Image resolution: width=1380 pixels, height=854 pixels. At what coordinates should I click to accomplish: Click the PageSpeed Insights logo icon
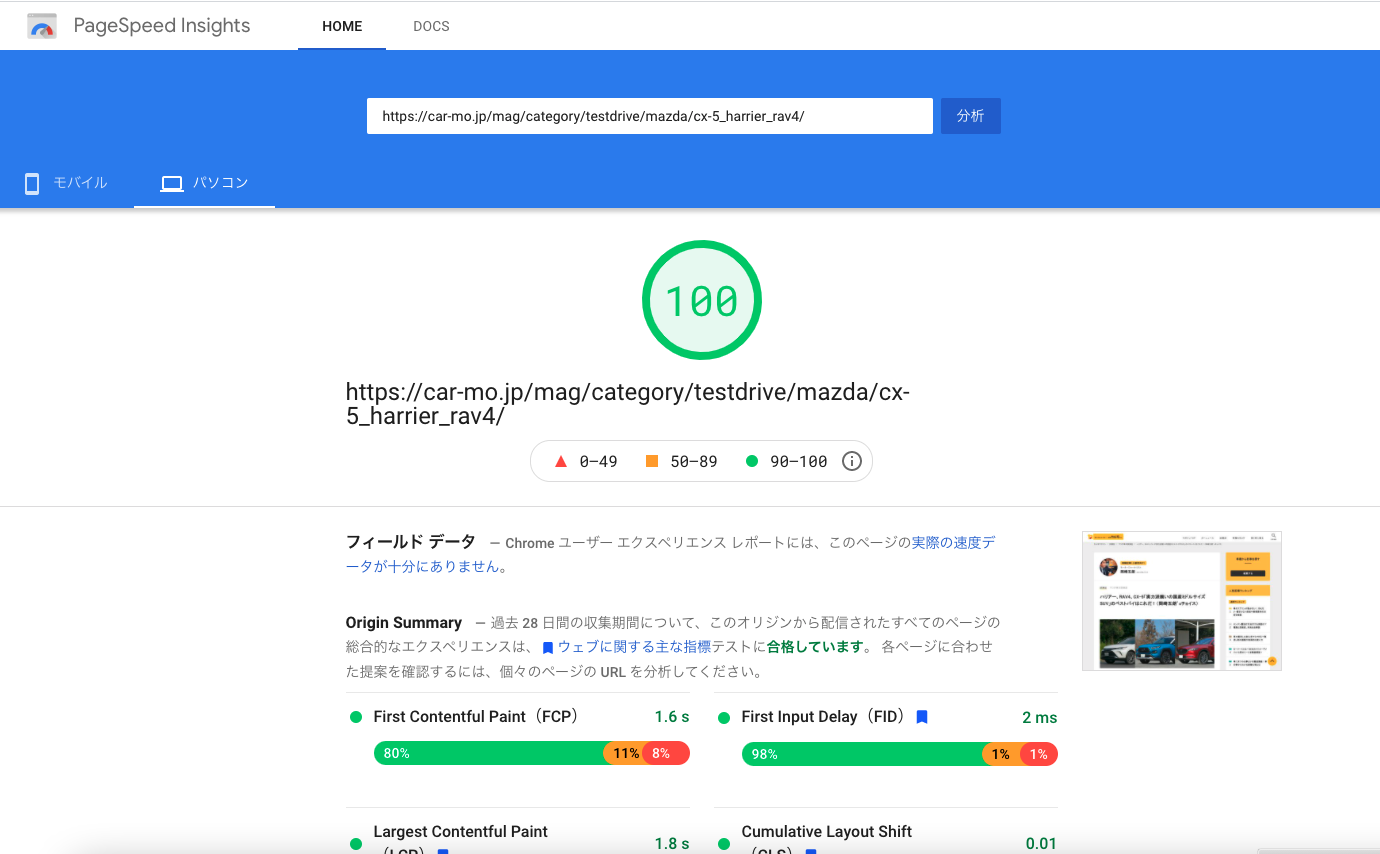pyautogui.click(x=42, y=26)
